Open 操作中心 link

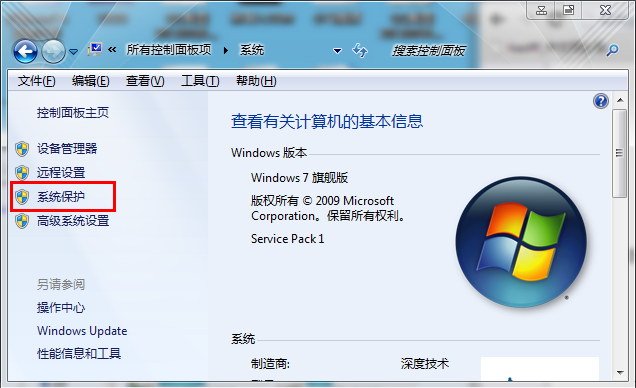(x=61, y=308)
